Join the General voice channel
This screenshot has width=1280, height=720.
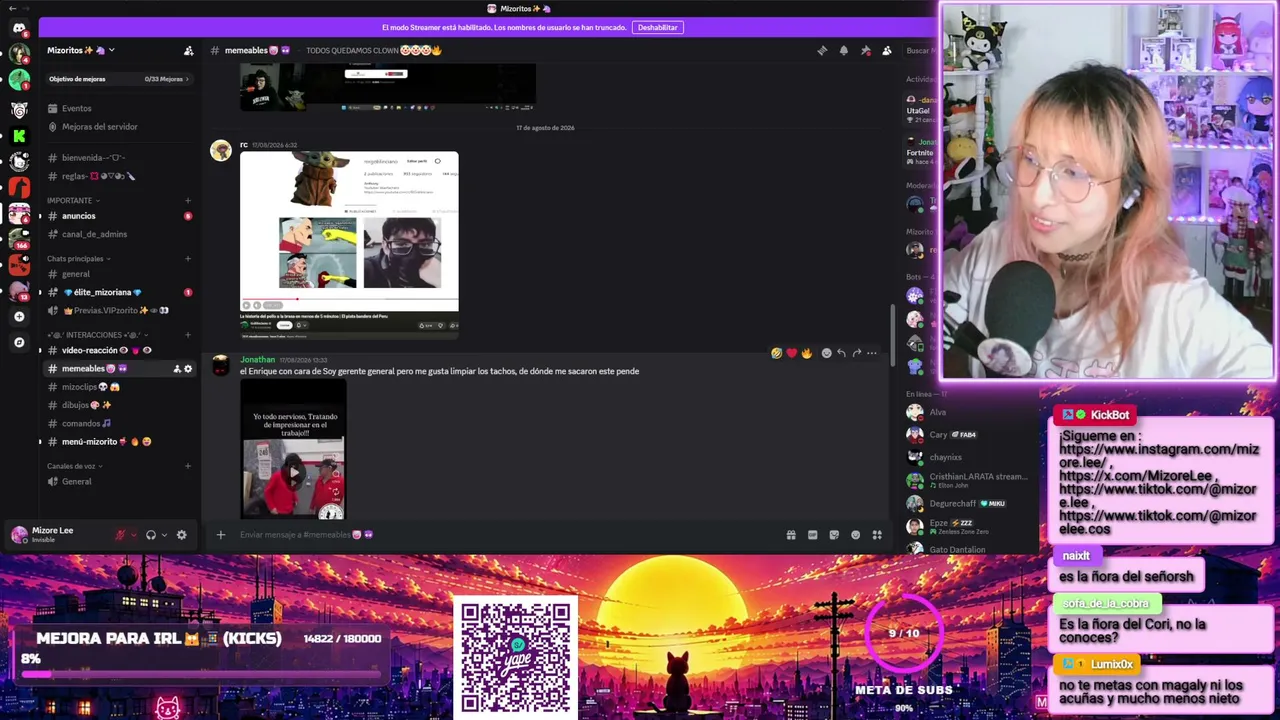coord(119,481)
